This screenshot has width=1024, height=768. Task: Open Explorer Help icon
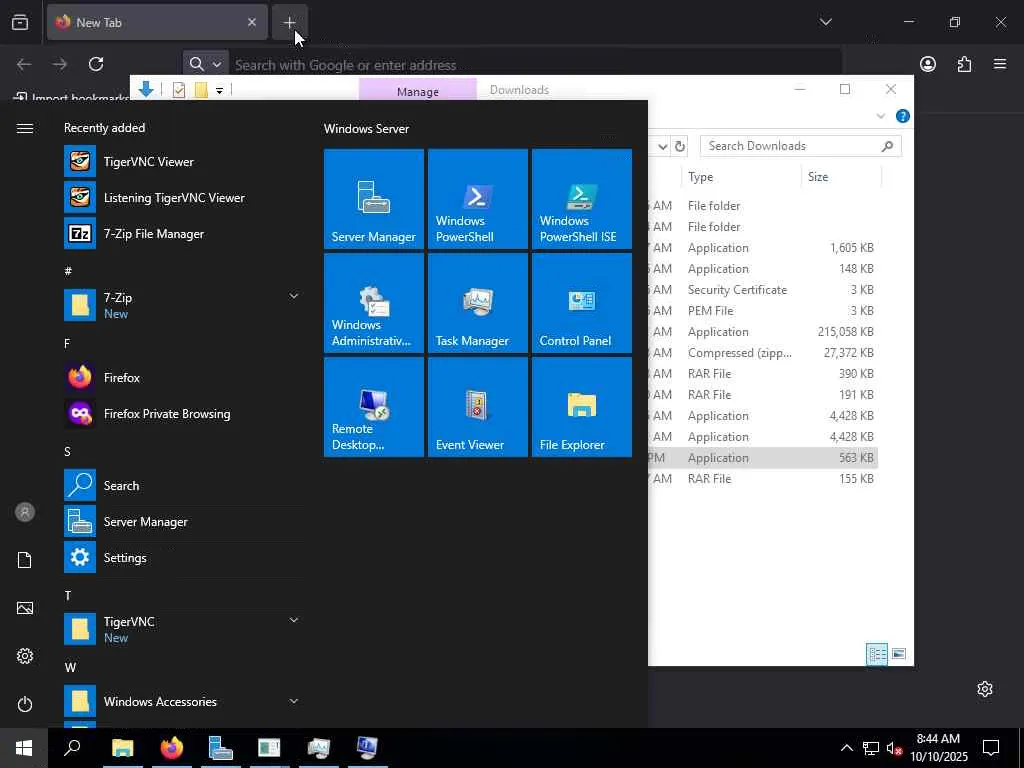pyautogui.click(x=903, y=116)
